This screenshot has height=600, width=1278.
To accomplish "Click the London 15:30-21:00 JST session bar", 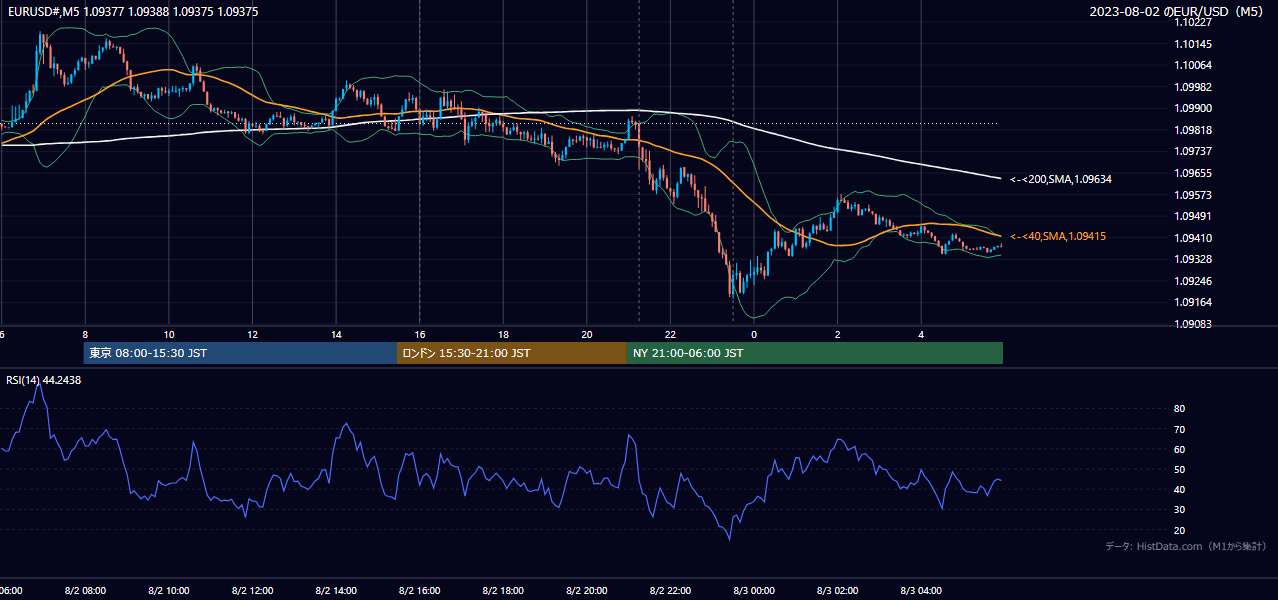I will click(x=512, y=353).
